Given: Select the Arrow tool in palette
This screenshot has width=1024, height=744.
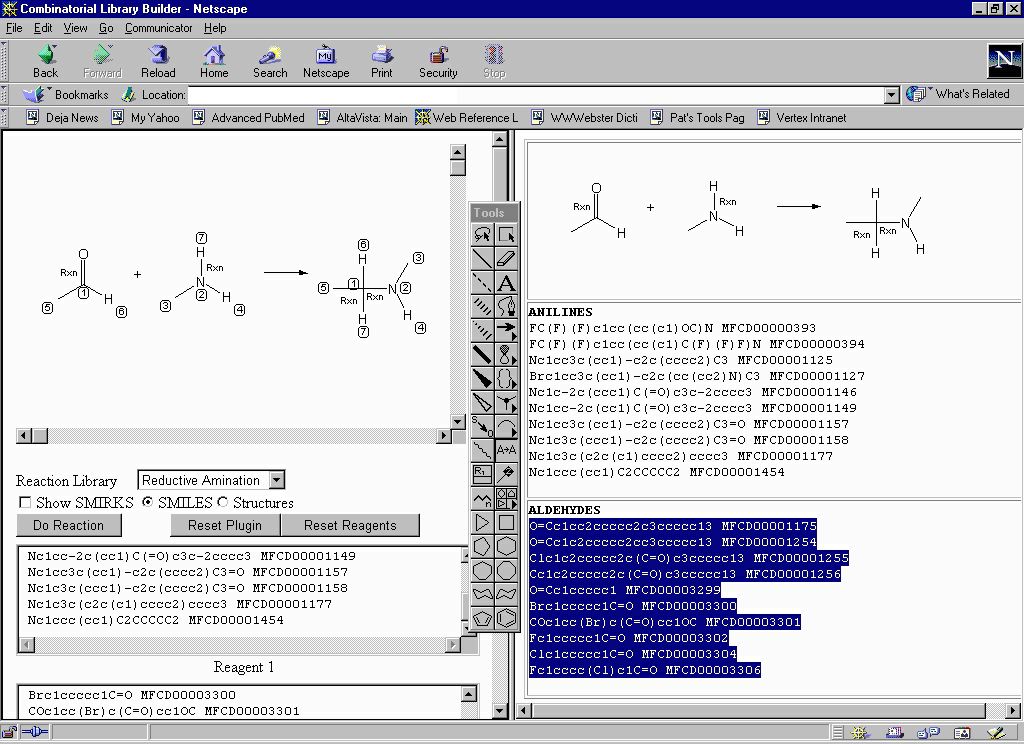Looking at the screenshot, I should (506, 331).
